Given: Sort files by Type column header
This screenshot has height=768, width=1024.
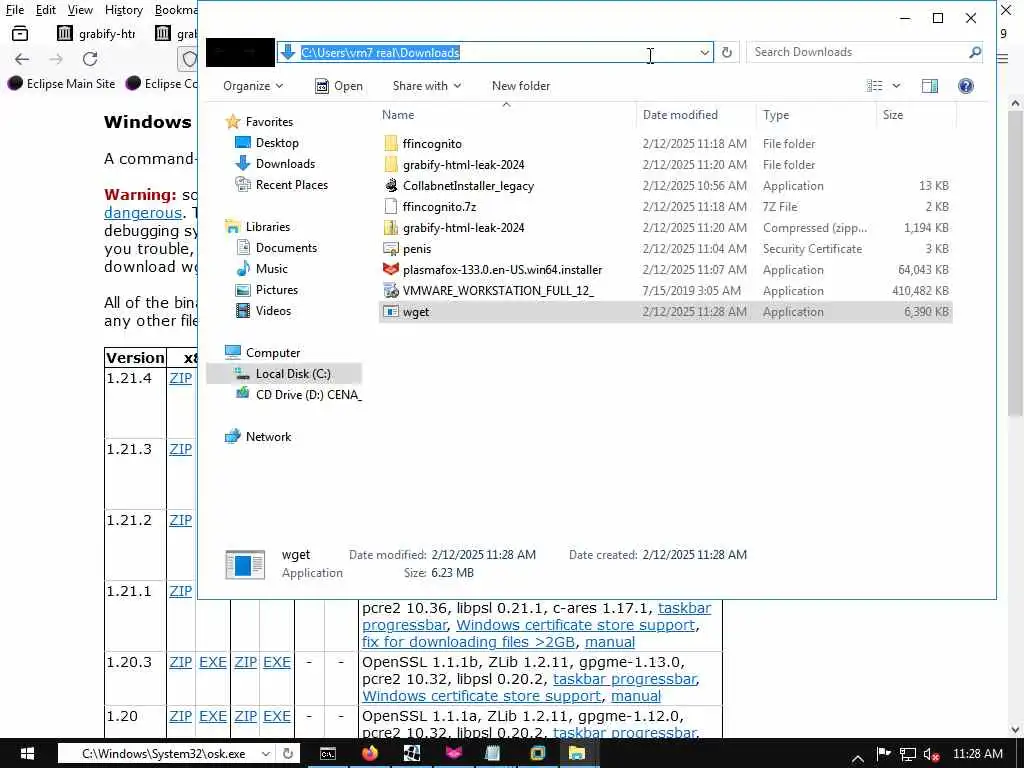Looking at the screenshot, I should (x=816, y=115).
